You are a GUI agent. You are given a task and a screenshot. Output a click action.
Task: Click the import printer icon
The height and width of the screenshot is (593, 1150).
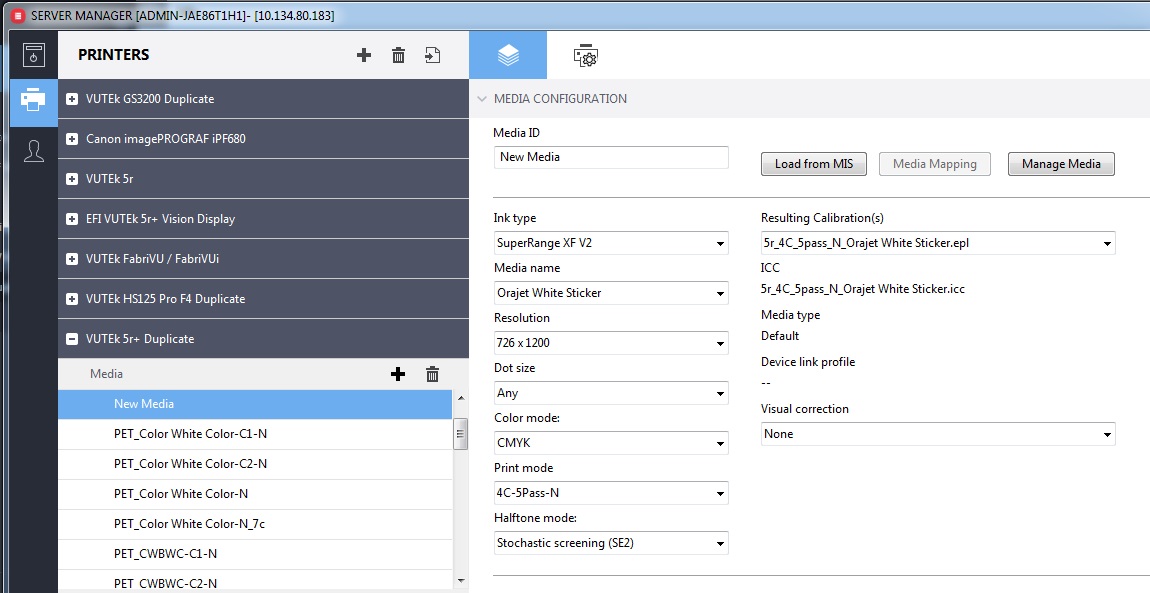pyautogui.click(x=432, y=55)
